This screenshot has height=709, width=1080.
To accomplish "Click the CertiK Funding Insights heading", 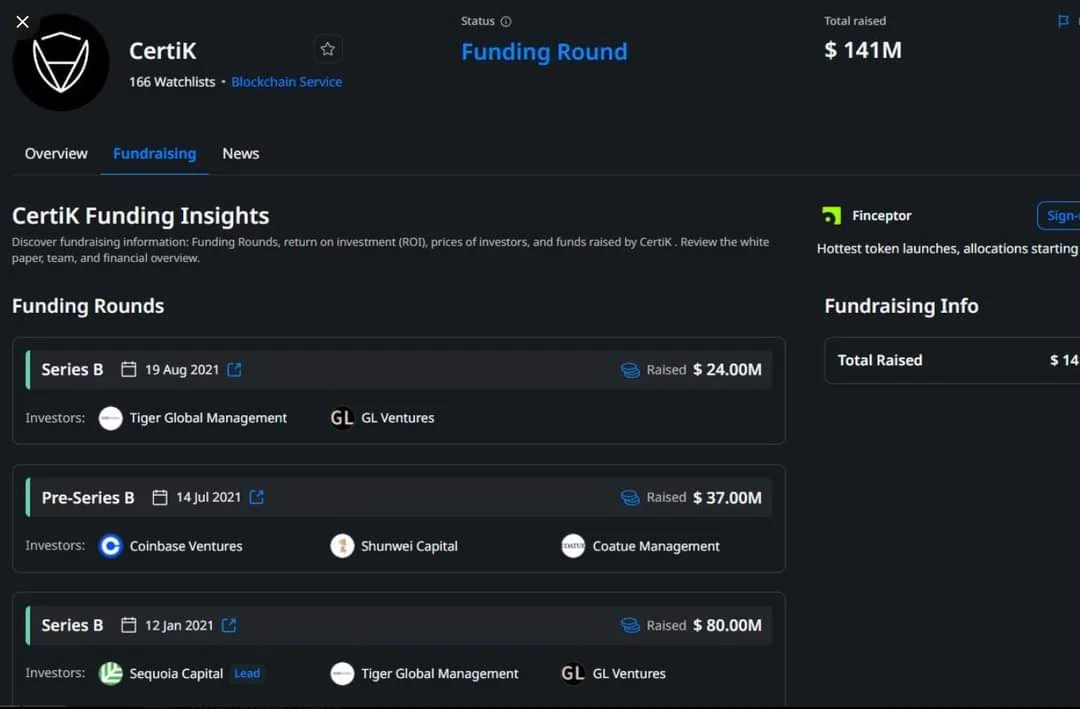I will (x=141, y=216).
